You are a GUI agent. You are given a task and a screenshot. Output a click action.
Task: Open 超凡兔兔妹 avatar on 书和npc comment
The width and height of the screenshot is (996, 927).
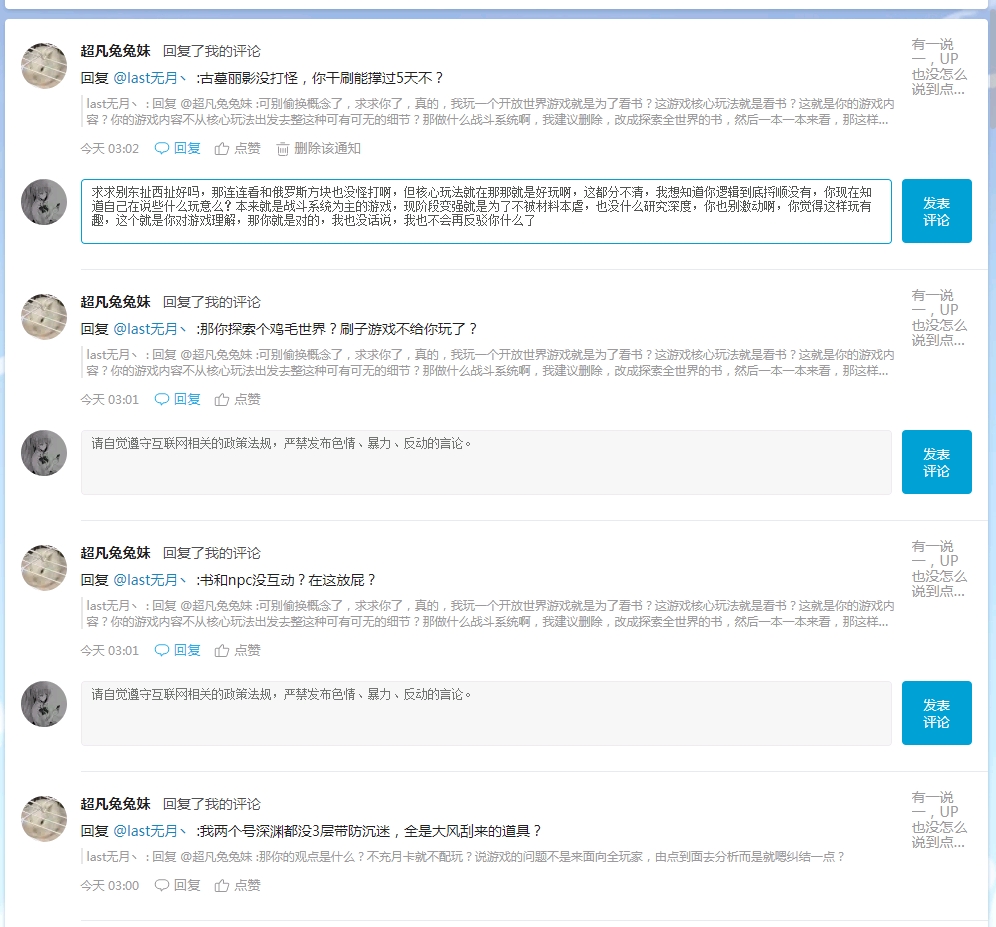(x=44, y=568)
